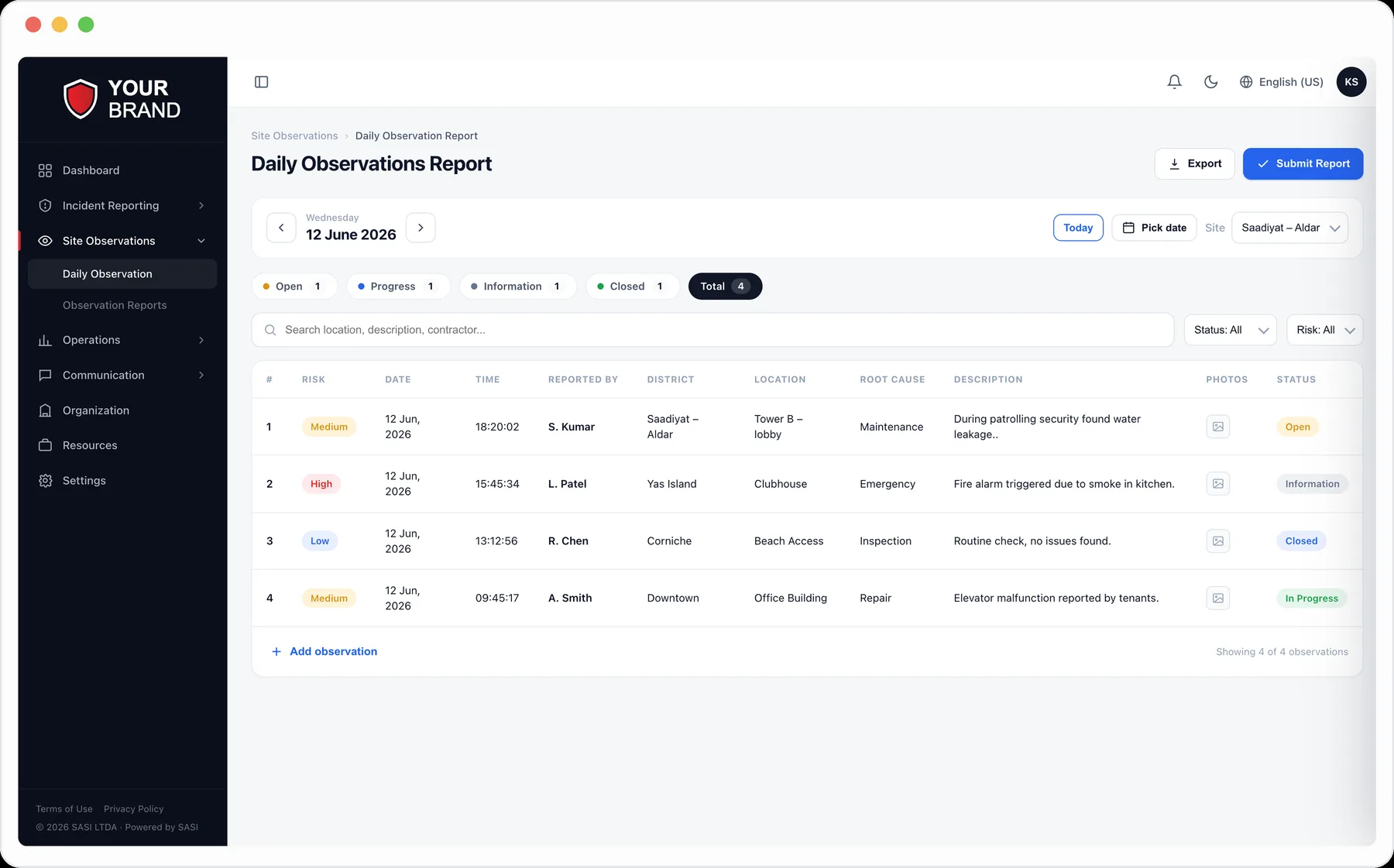Submit the report
The image size is (1394, 868).
(1303, 164)
